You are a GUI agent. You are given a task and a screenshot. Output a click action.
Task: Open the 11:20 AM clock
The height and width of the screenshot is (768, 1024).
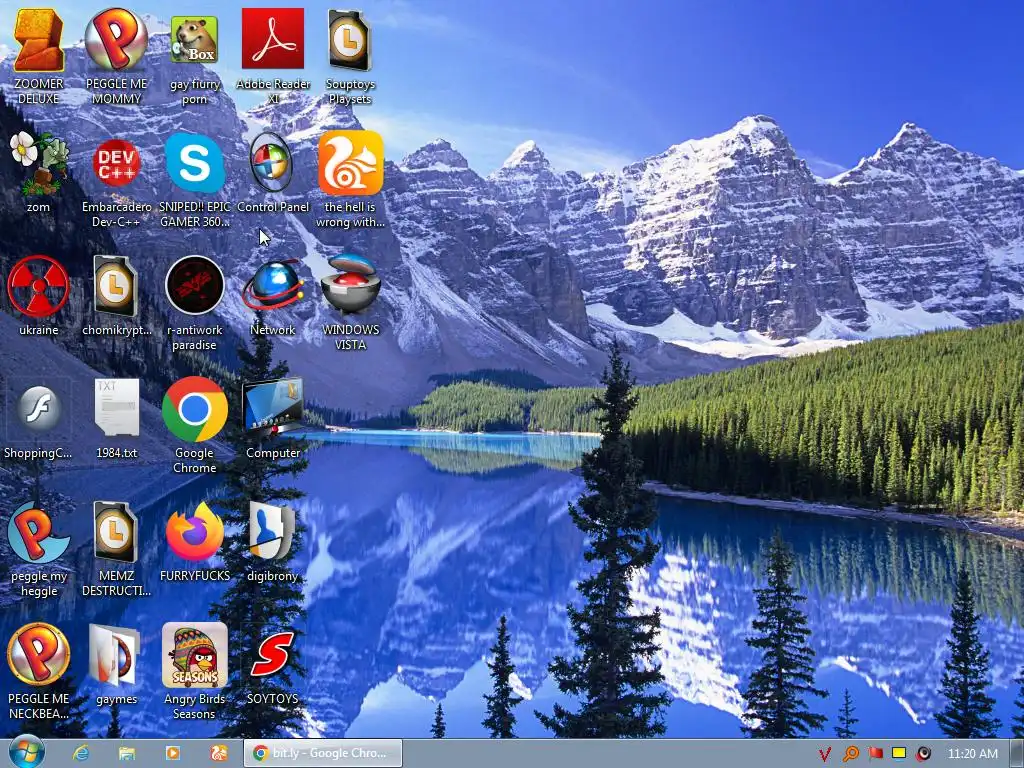[x=972, y=754]
